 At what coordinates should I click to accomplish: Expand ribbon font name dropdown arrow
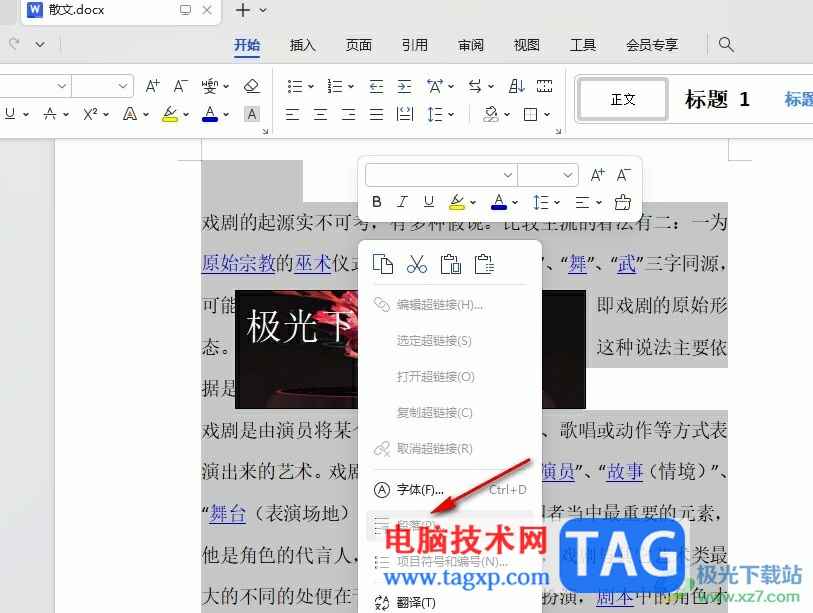(62, 86)
